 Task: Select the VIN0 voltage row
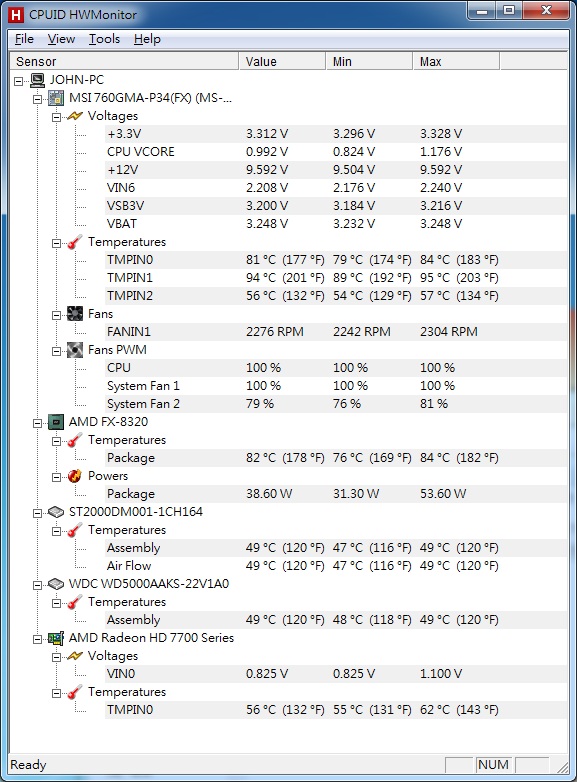336,674
